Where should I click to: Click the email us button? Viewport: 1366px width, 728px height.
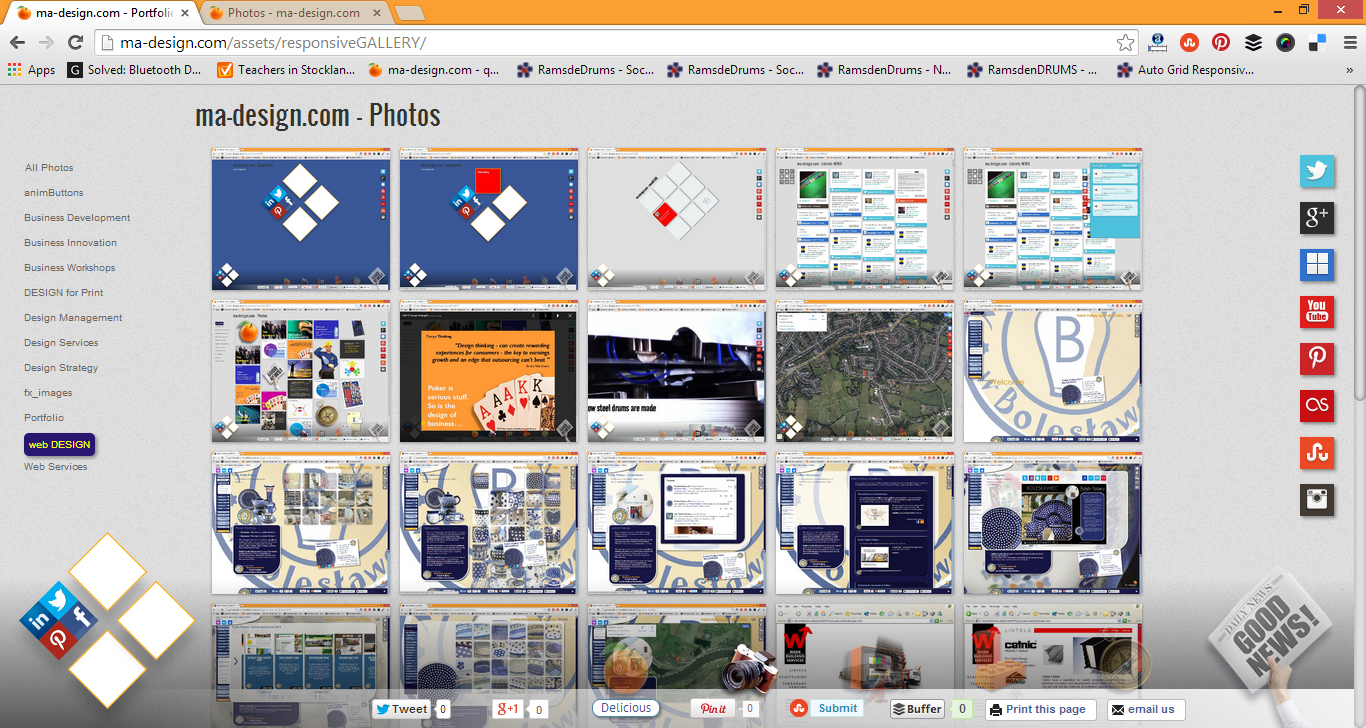click(x=1145, y=709)
